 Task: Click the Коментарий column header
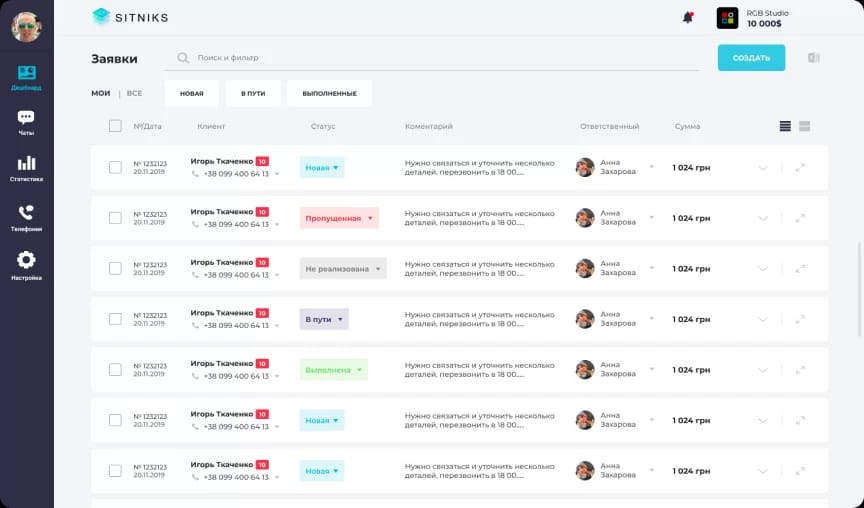coord(429,126)
